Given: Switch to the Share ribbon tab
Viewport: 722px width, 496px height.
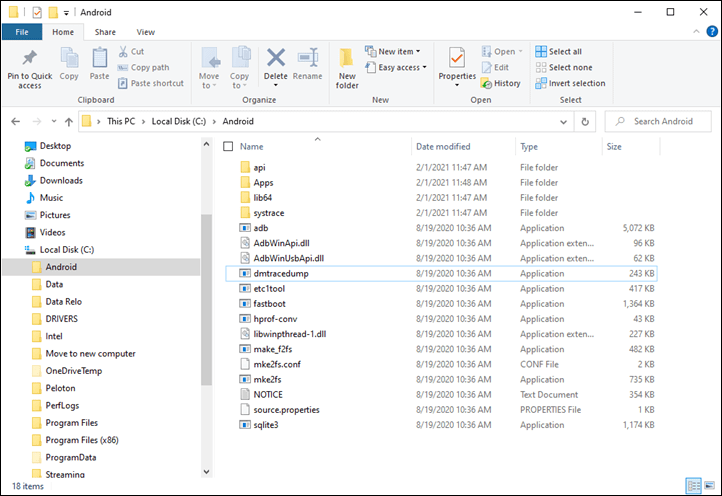Looking at the screenshot, I should tap(105, 32).
